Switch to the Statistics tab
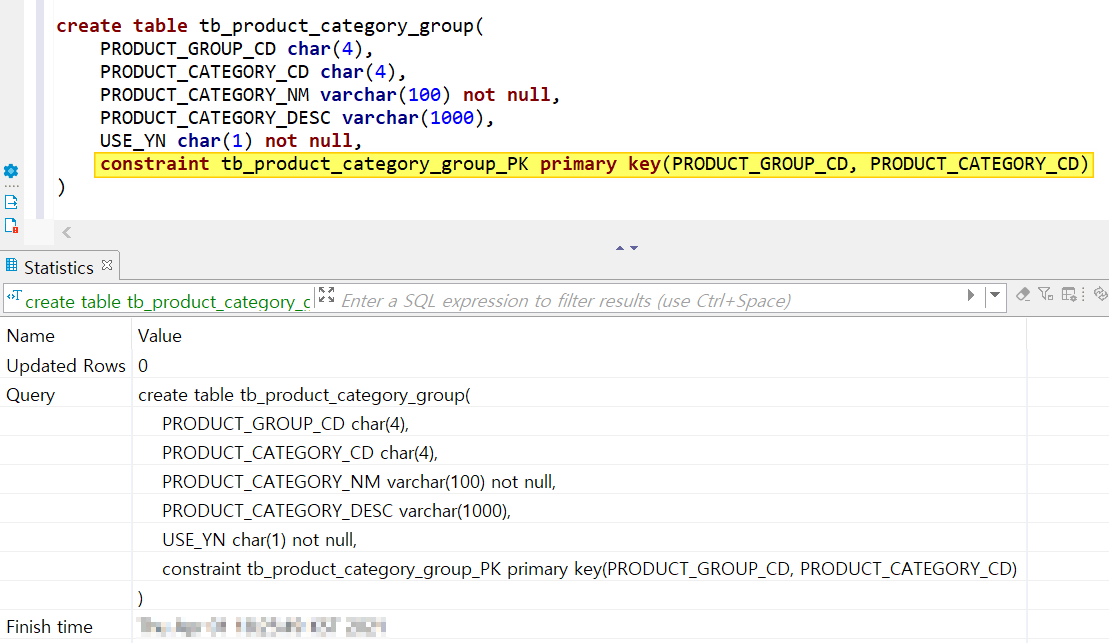The height and width of the screenshot is (643, 1109). pyautogui.click(x=59, y=267)
